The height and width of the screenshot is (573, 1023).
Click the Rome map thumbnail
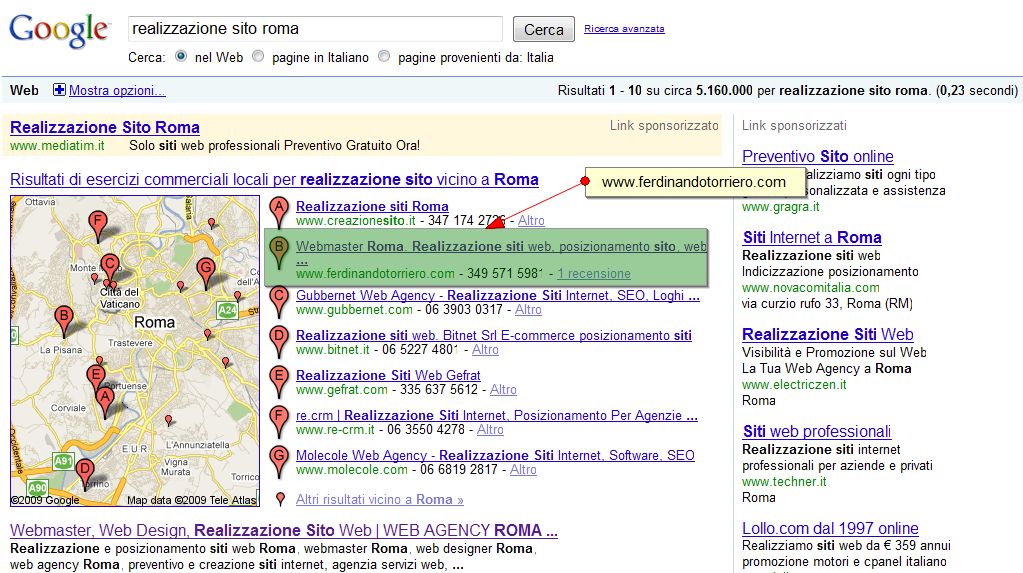pos(135,351)
